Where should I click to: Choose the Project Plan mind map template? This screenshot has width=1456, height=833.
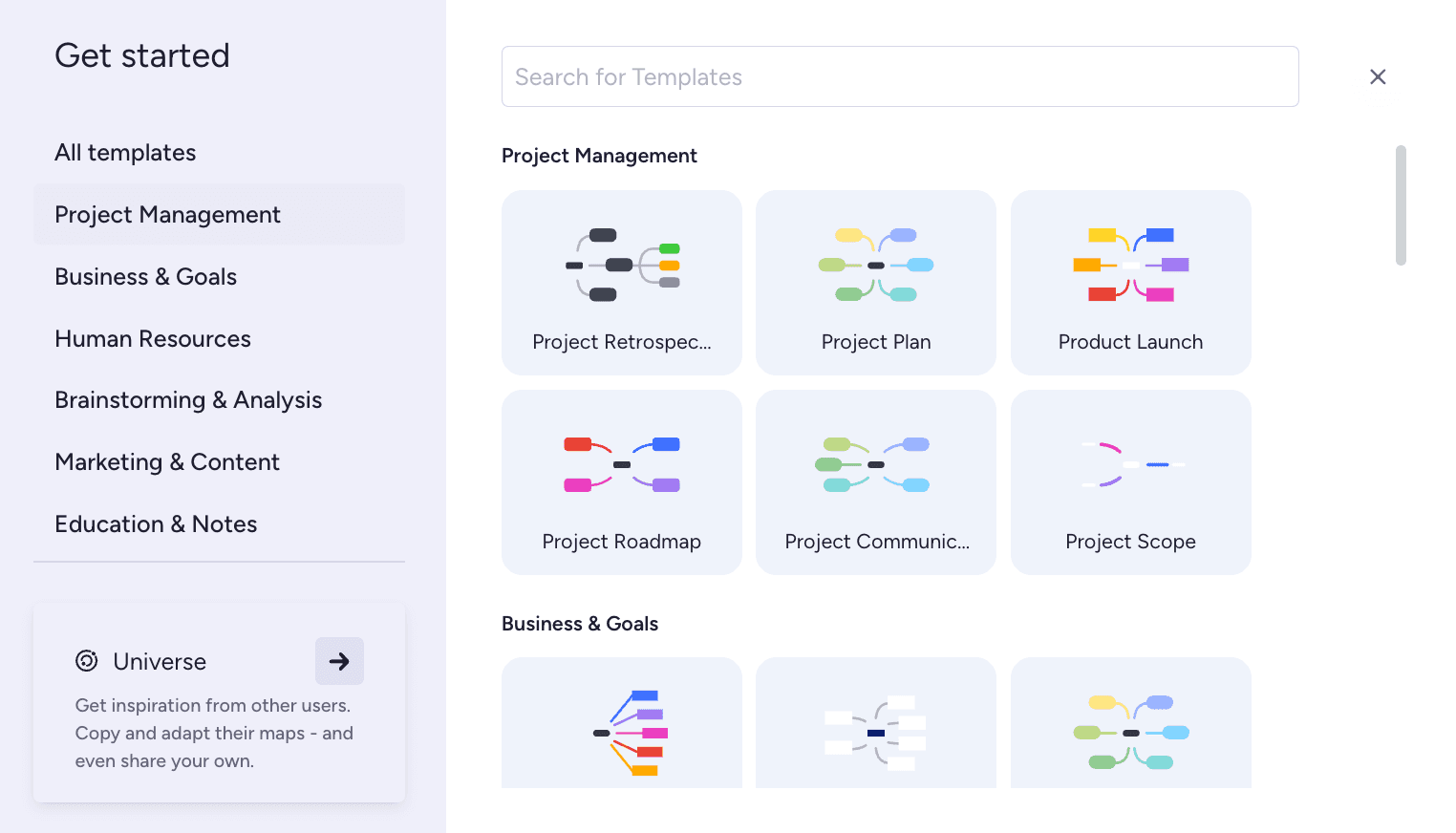875,283
